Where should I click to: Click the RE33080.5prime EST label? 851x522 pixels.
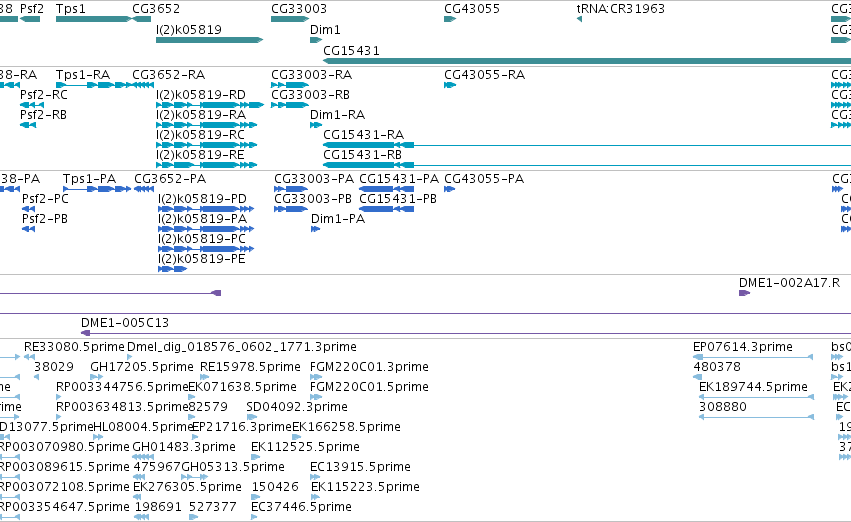click(74, 347)
